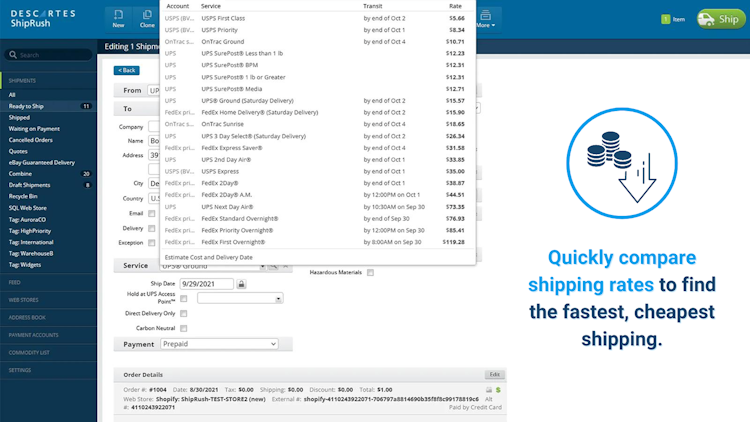This screenshot has height=422, width=750.
Task: Open the Service dropdown arrow
Action: (x=263, y=267)
